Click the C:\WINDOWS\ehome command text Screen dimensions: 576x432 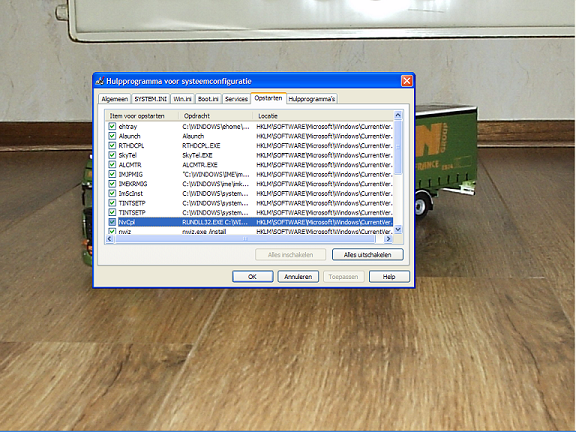pos(216,126)
